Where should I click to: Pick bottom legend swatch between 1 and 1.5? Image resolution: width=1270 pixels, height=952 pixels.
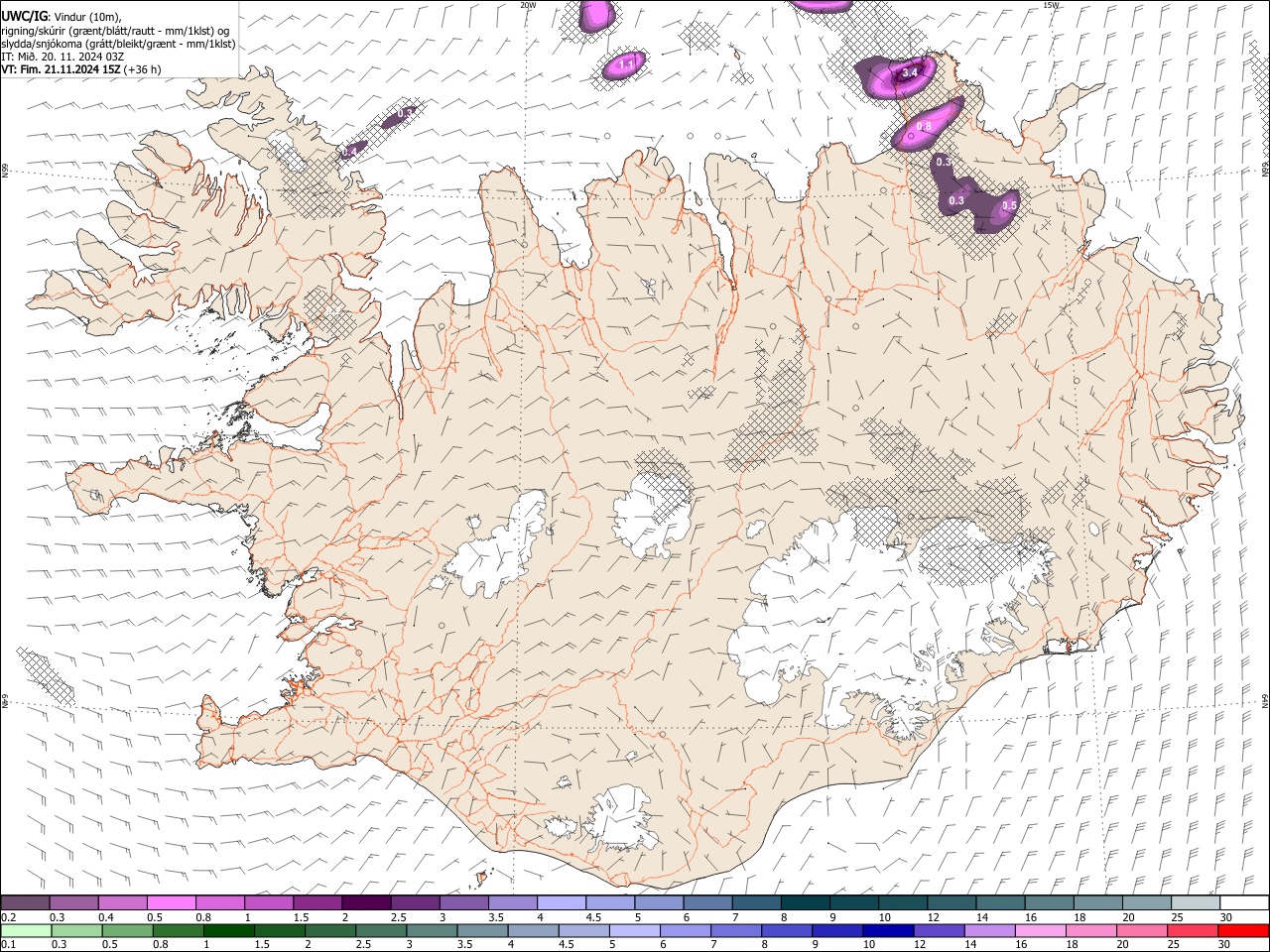coord(228,930)
